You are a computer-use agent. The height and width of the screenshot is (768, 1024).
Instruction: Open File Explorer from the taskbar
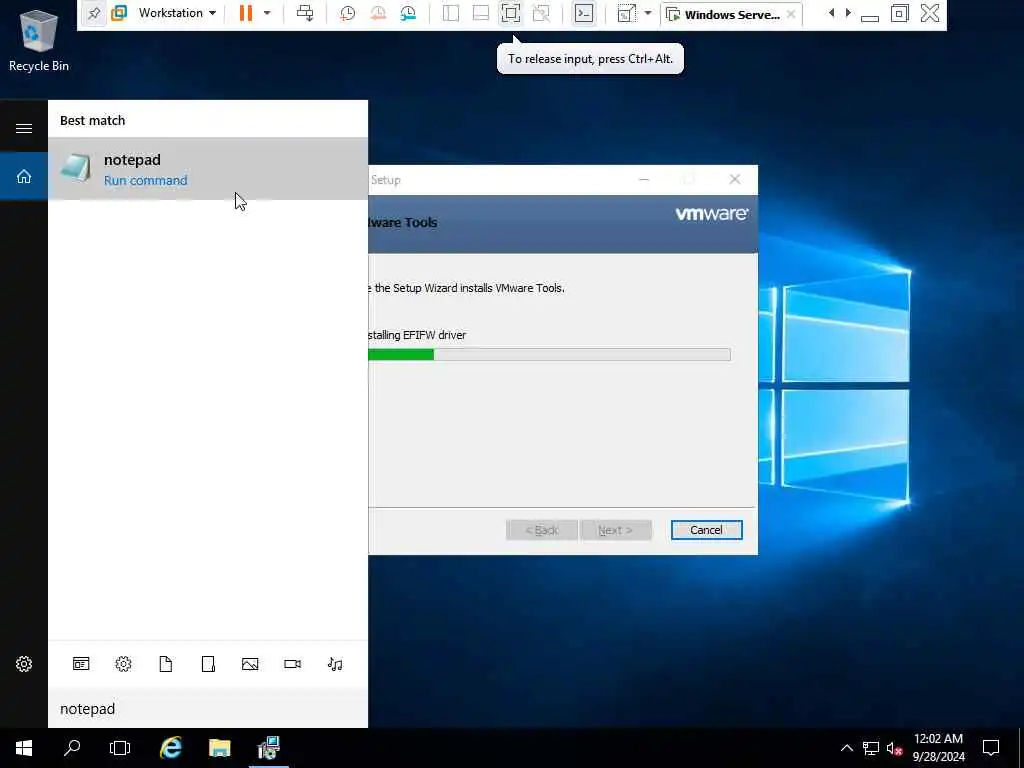(x=219, y=748)
